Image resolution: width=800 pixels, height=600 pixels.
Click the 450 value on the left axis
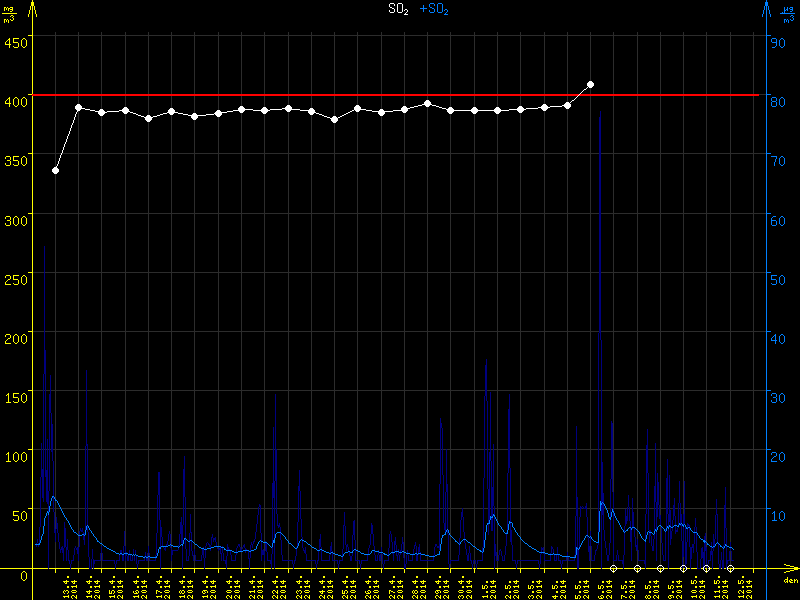coord(16,42)
